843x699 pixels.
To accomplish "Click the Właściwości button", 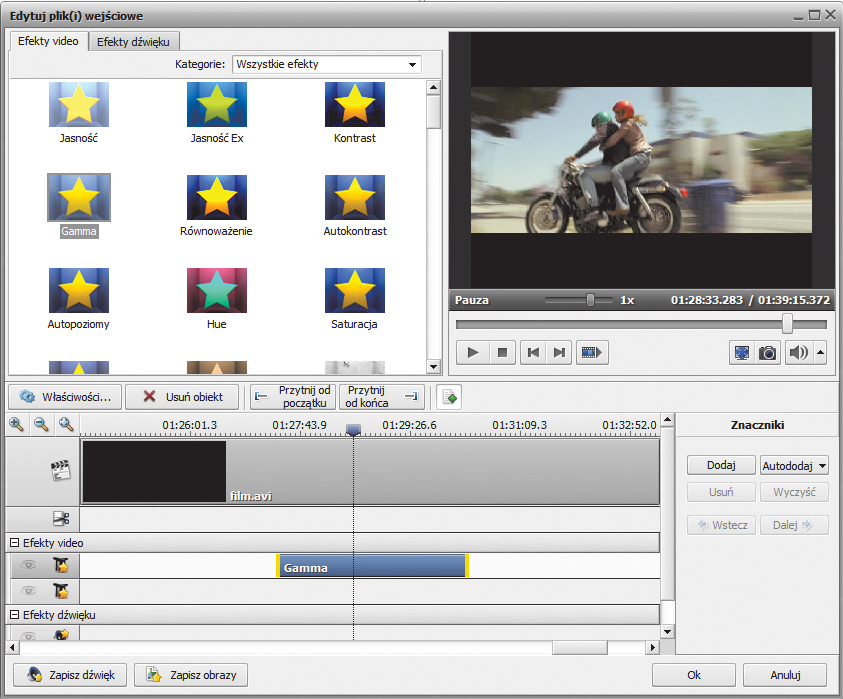I will pyautogui.click(x=65, y=396).
